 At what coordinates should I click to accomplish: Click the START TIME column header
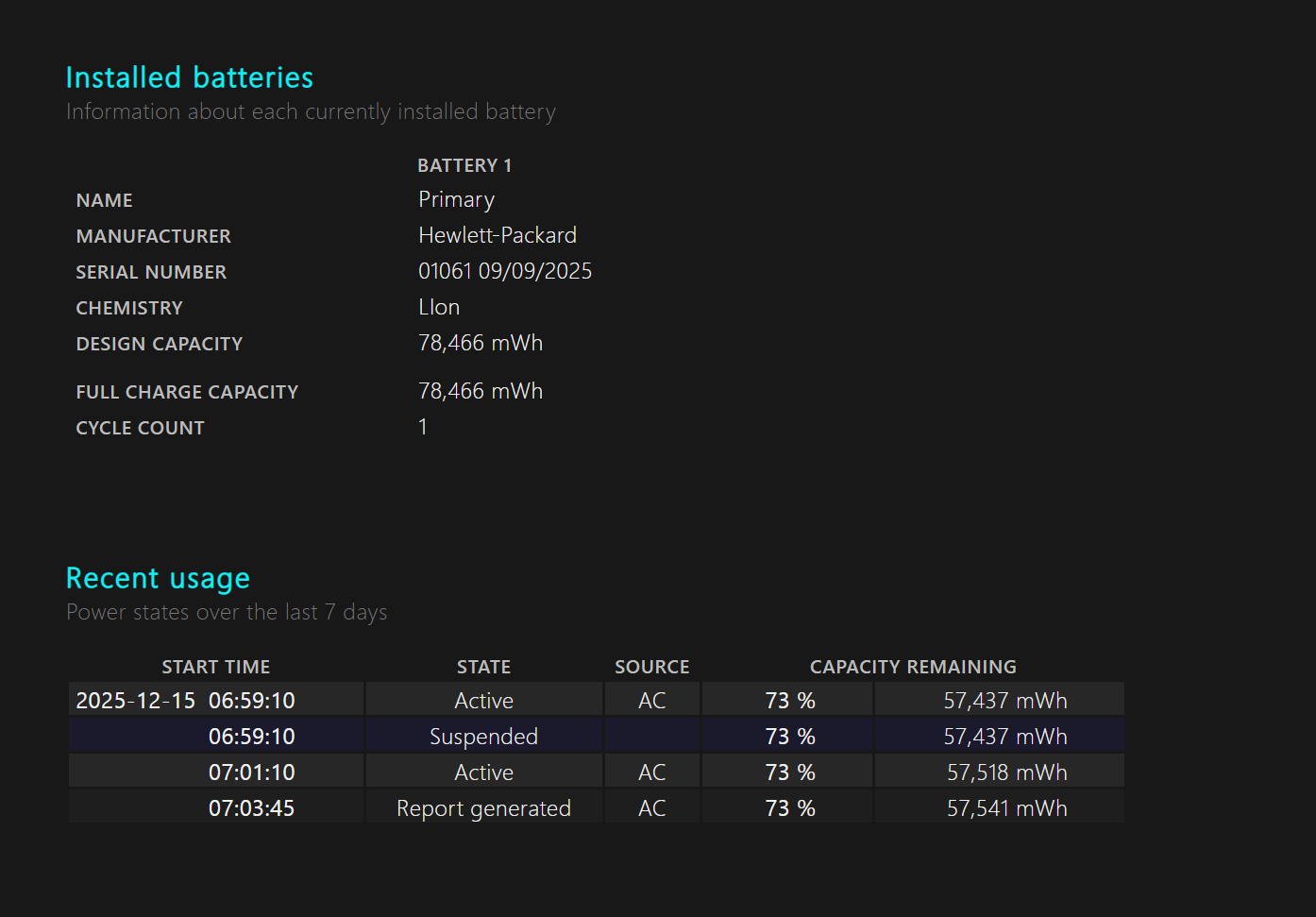[215, 667]
